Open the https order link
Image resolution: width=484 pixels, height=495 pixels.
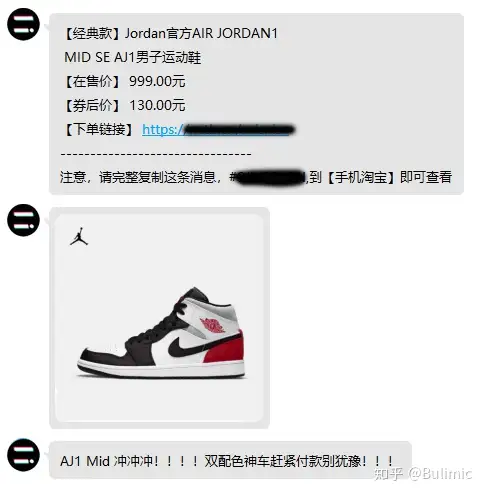click(218, 130)
